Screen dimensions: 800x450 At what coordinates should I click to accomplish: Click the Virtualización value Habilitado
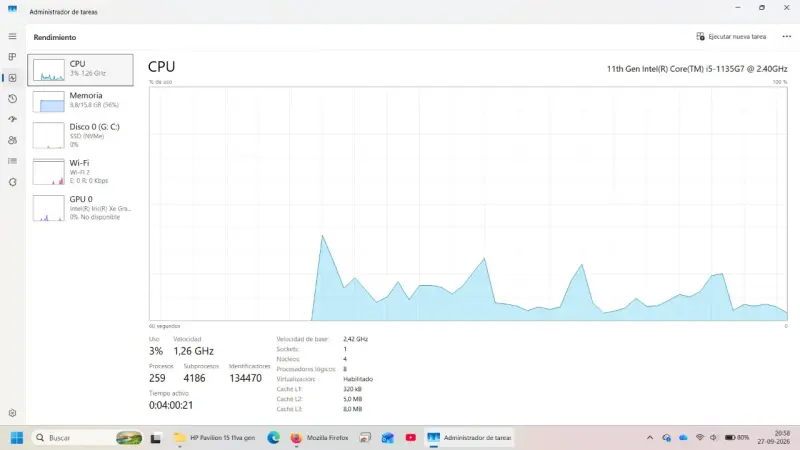pos(358,379)
